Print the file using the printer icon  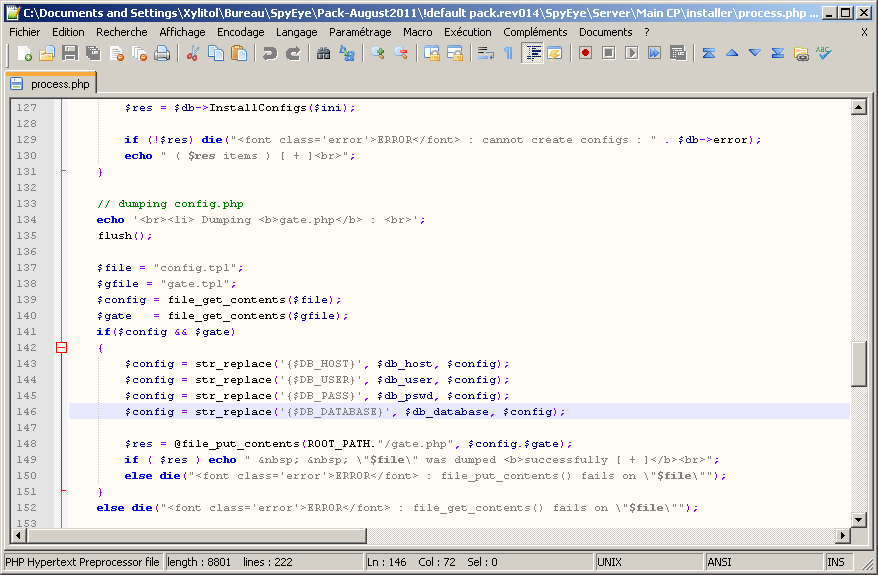pos(162,54)
